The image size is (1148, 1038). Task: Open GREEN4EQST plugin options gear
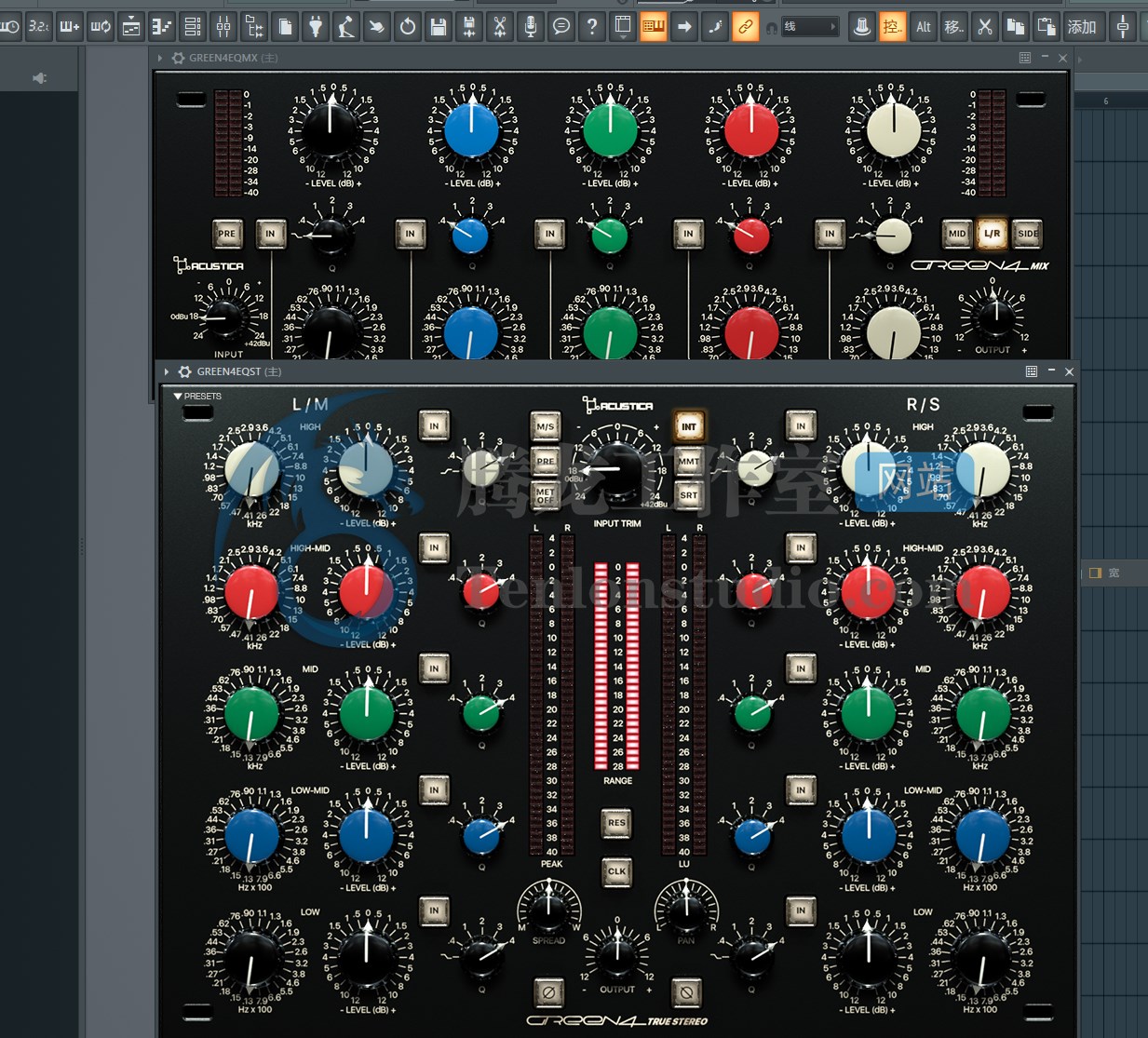(184, 371)
